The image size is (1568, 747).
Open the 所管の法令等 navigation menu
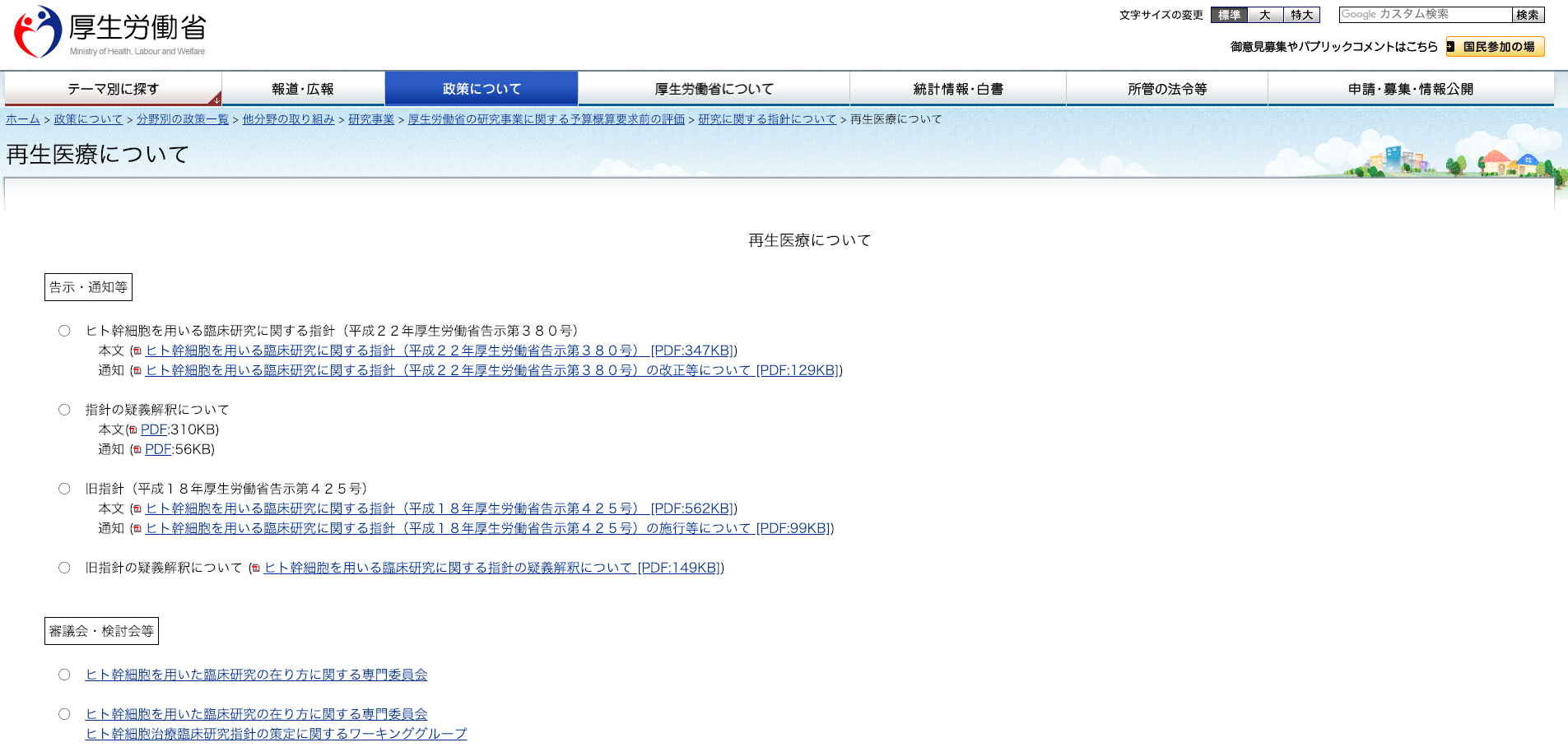[x=1167, y=89]
